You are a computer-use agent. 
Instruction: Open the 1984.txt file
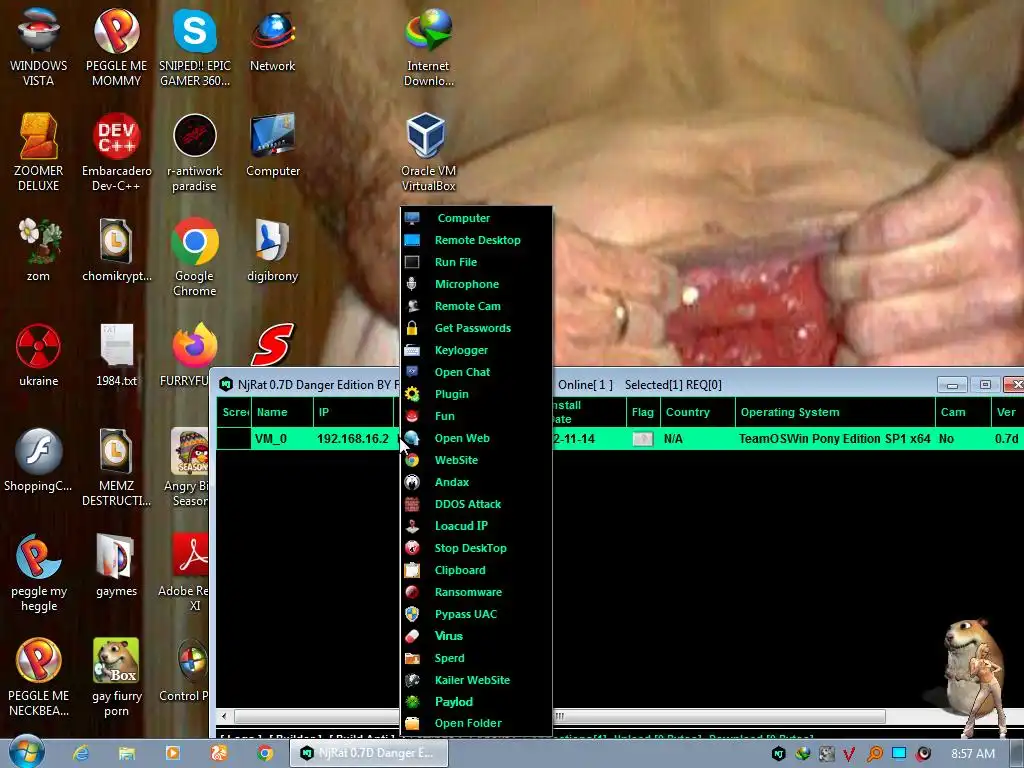[116, 354]
